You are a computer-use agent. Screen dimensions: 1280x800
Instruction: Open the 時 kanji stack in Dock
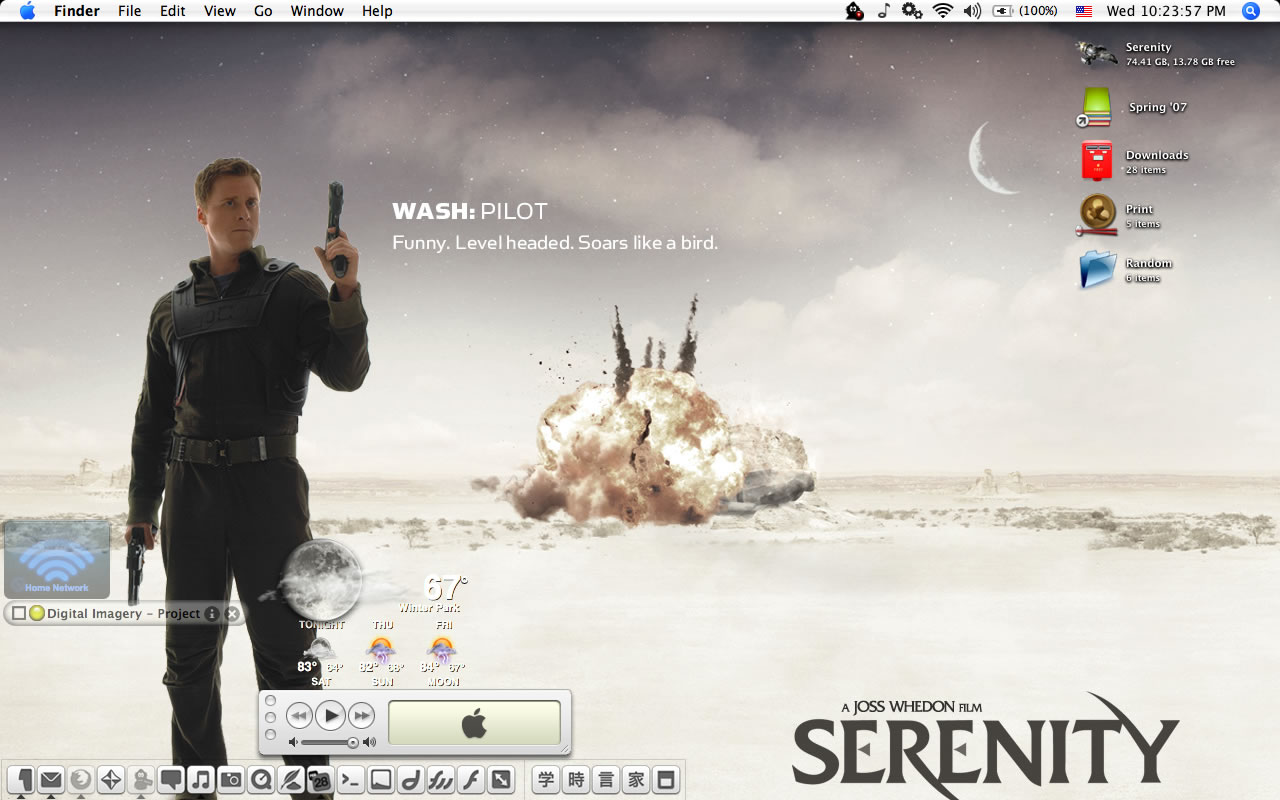coord(576,780)
